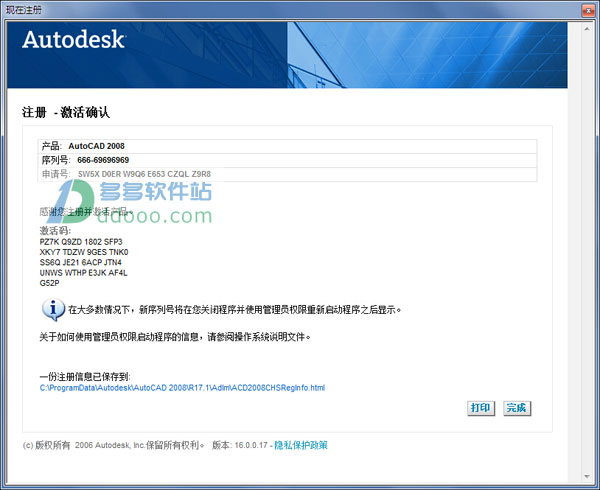600x490 pixels.
Task: Close the 现在注册 window
Action: [588, 10]
